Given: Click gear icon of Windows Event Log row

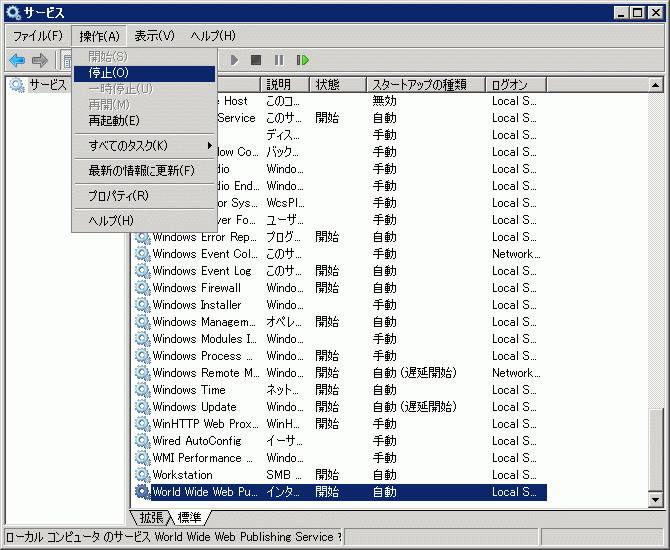Looking at the screenshot, I should 142,271.
